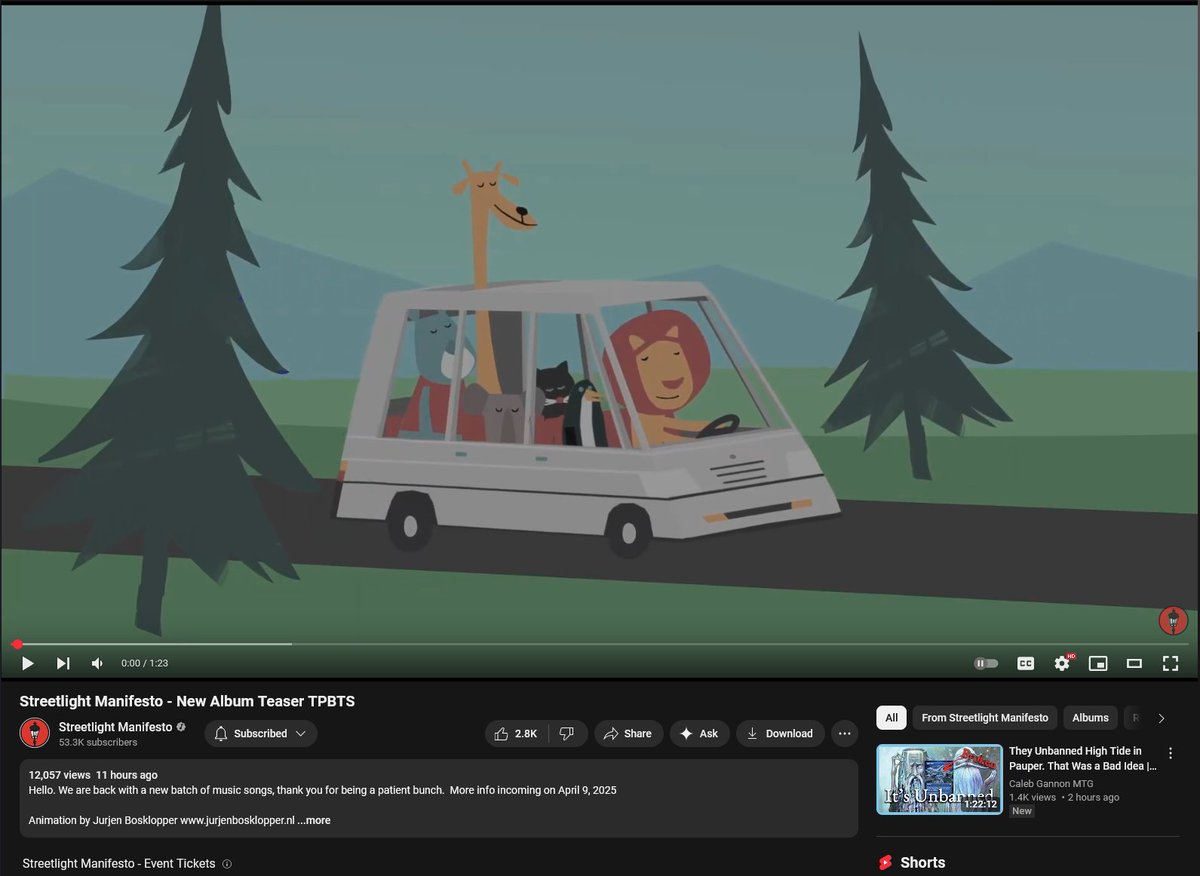The image size is (1200, 876).
Task: Dislike this video
Action: point(567,733)
